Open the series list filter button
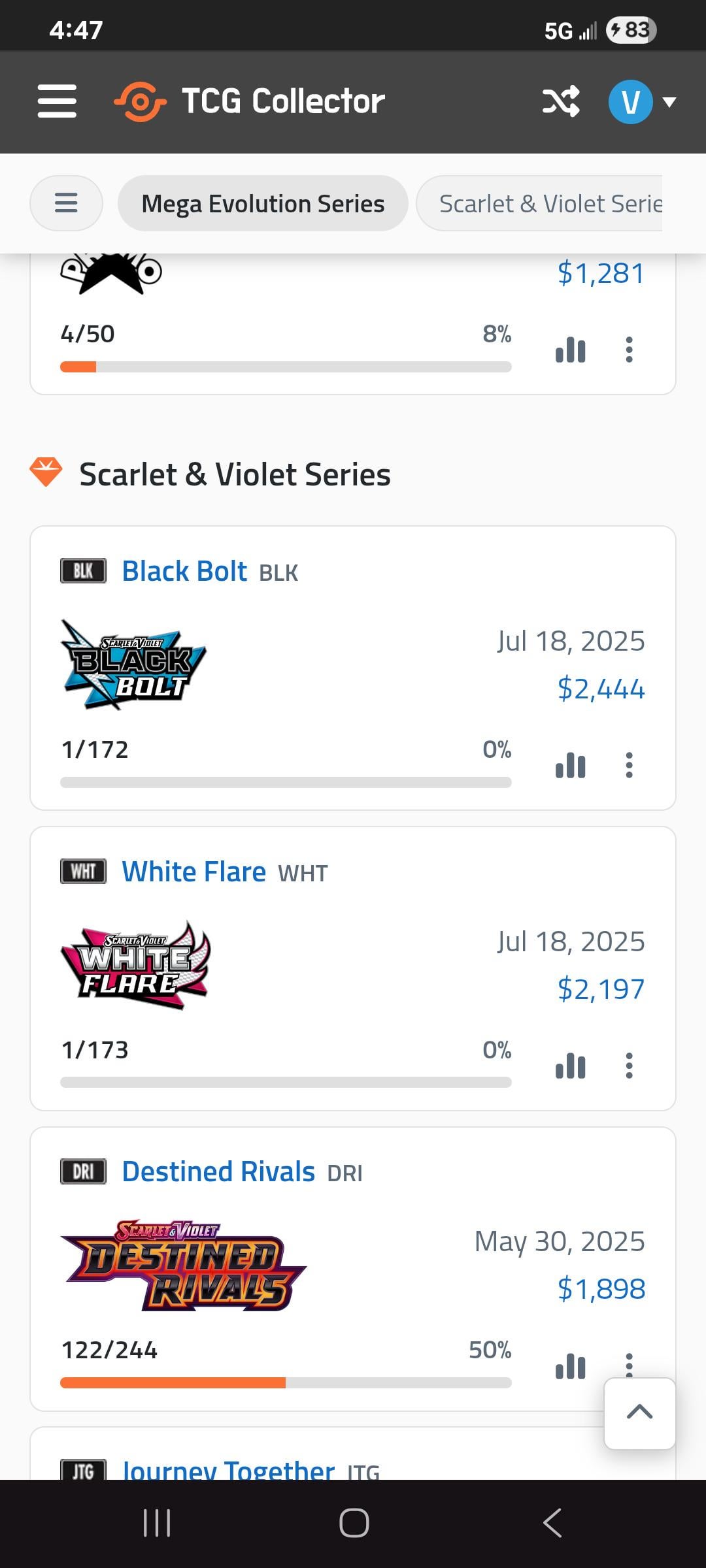Viewport: 706px width, 1568px height. pyautogui.click(x=66, y=203)
